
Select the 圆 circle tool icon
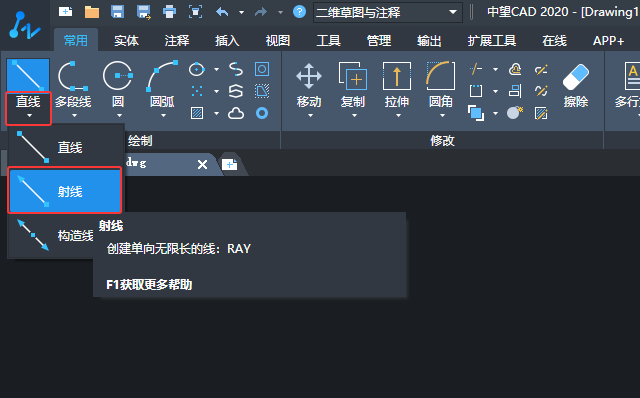tap(118, 76)
